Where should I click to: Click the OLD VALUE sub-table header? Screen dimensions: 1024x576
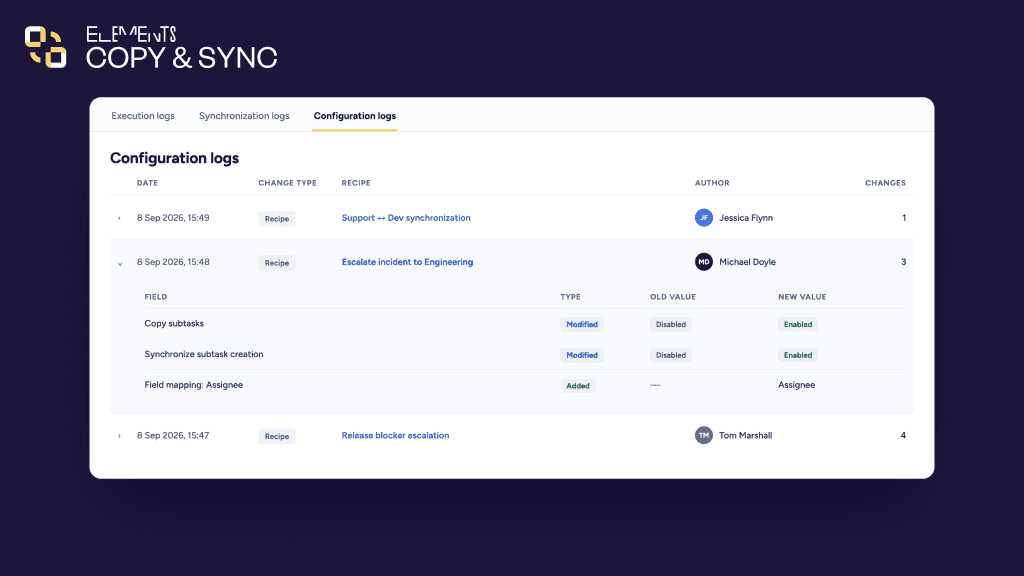click(x=673, y=296)
